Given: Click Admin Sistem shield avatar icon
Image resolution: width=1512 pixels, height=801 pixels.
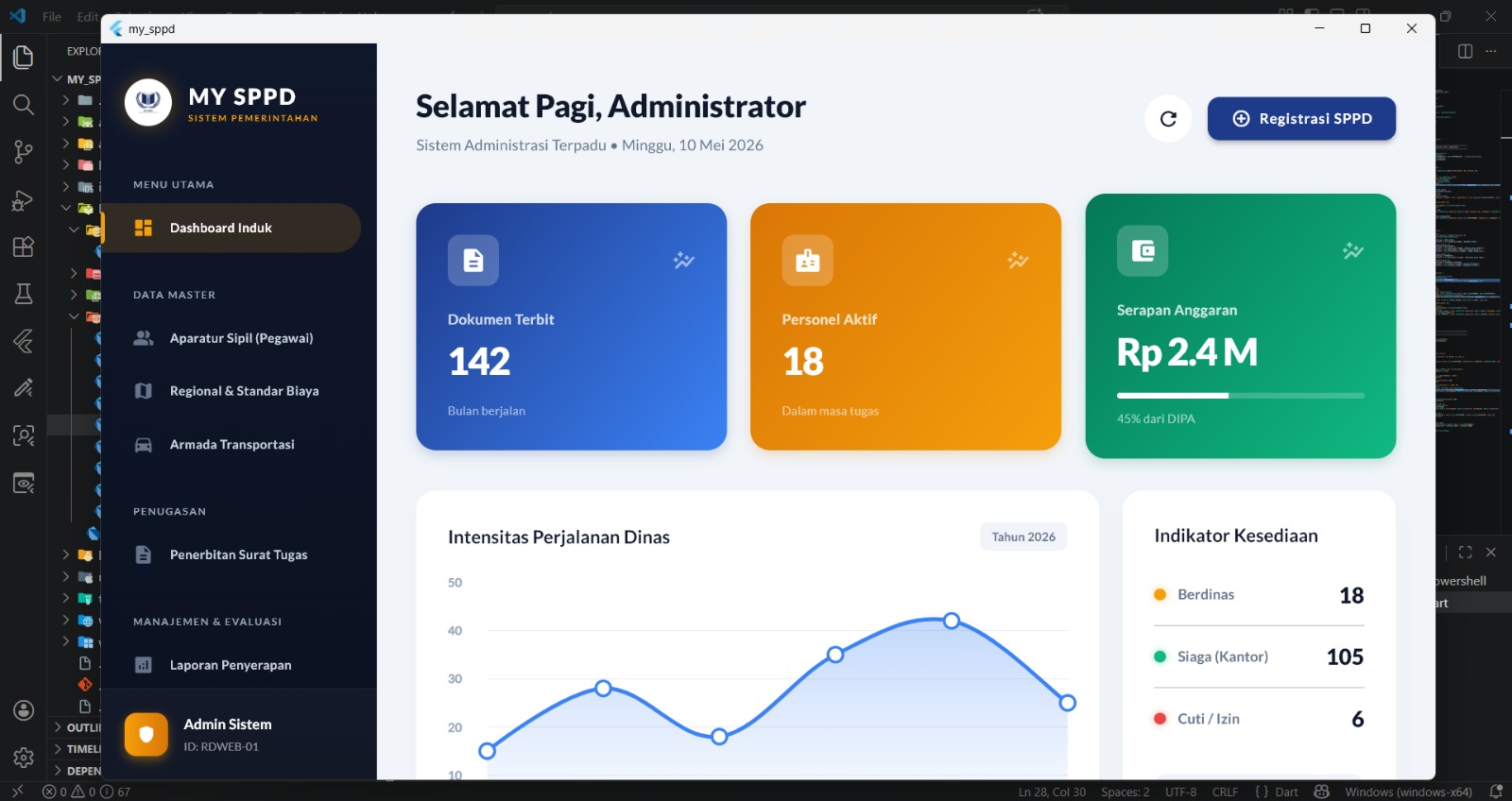Looking at the screenshot, I should tap(146, 735).
